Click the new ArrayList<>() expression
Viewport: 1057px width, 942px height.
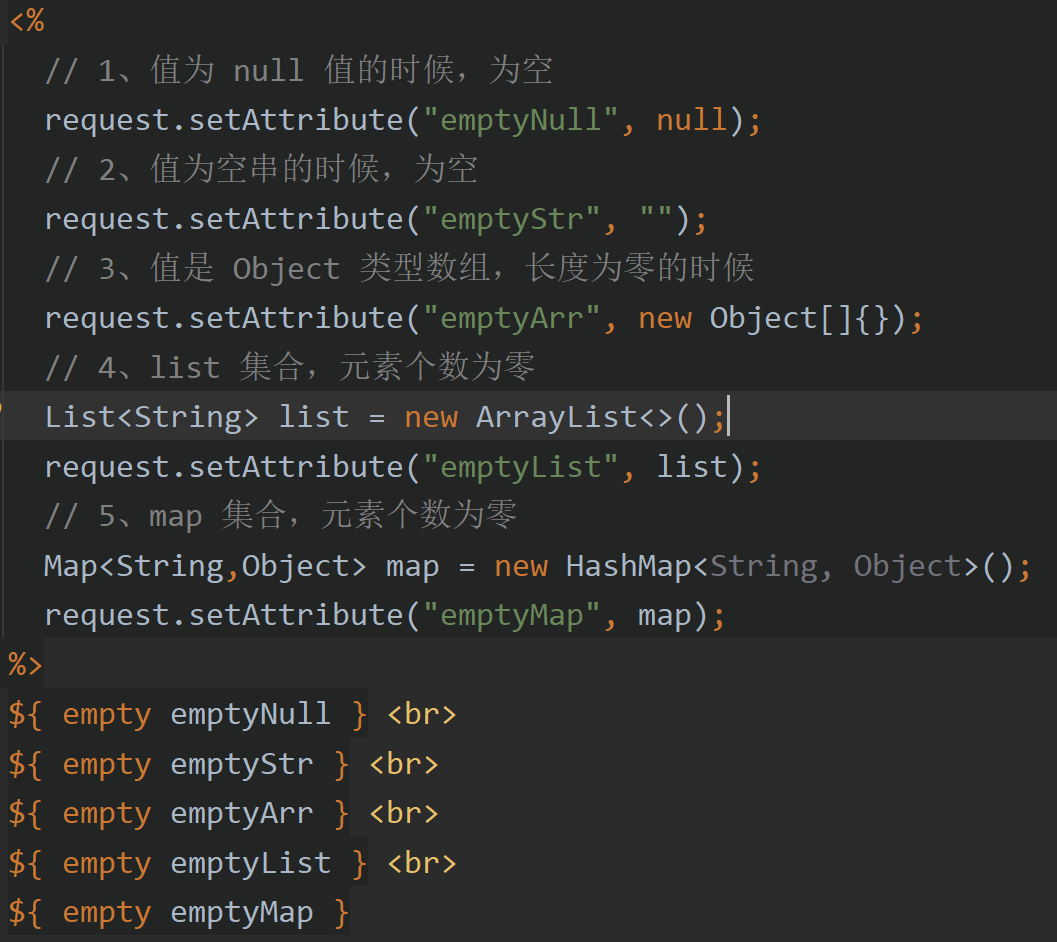point(556,417)
